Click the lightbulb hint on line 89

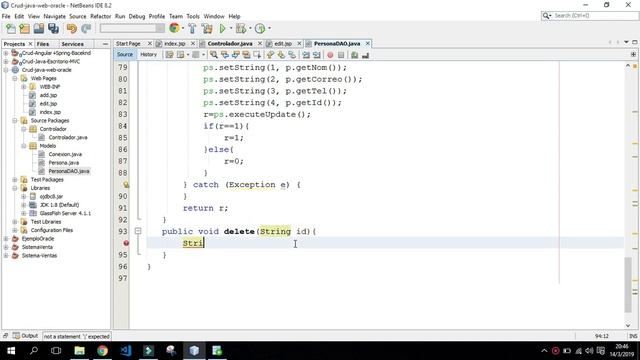tap(126, 185)
